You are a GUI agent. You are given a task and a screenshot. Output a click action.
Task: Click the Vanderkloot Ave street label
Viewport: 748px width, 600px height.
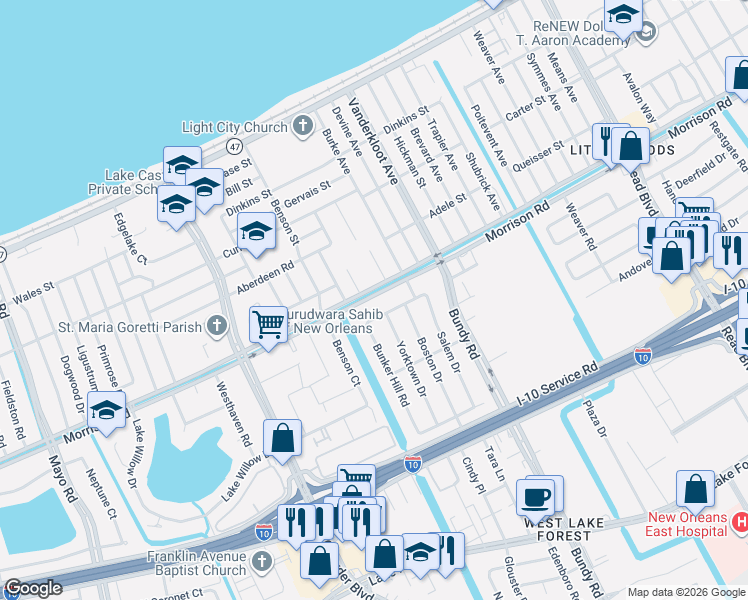(x=373, y=141)
